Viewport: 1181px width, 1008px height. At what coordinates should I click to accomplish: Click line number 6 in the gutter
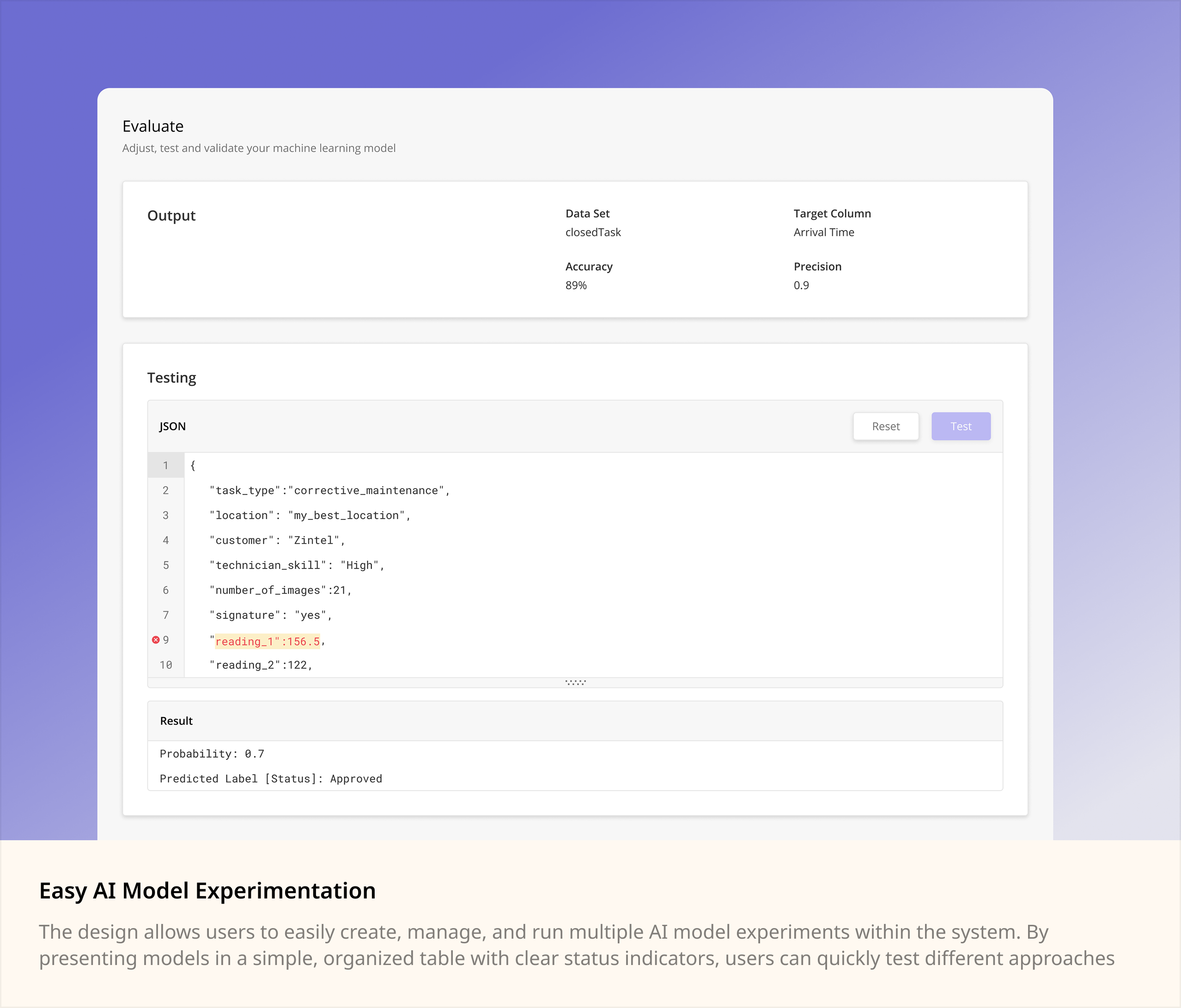click(166, 591)
